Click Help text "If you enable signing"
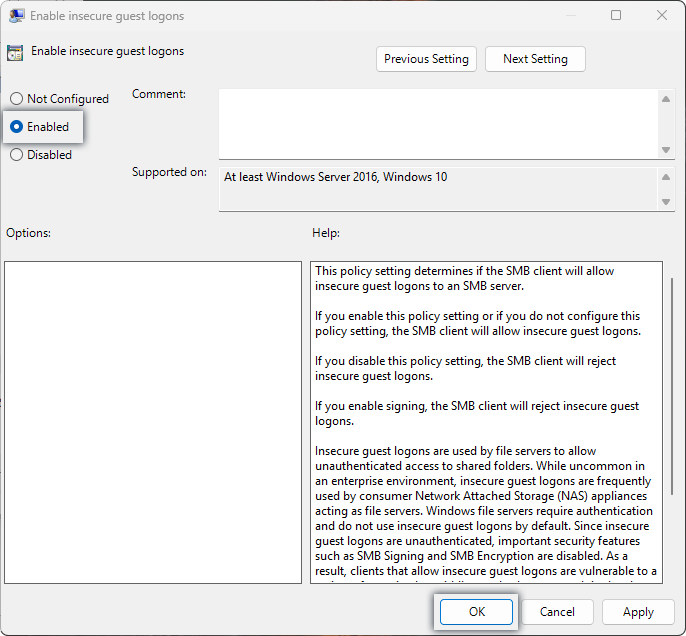Image resolution: width=686 pixels, height=636 pixels. tap(477, 413)
